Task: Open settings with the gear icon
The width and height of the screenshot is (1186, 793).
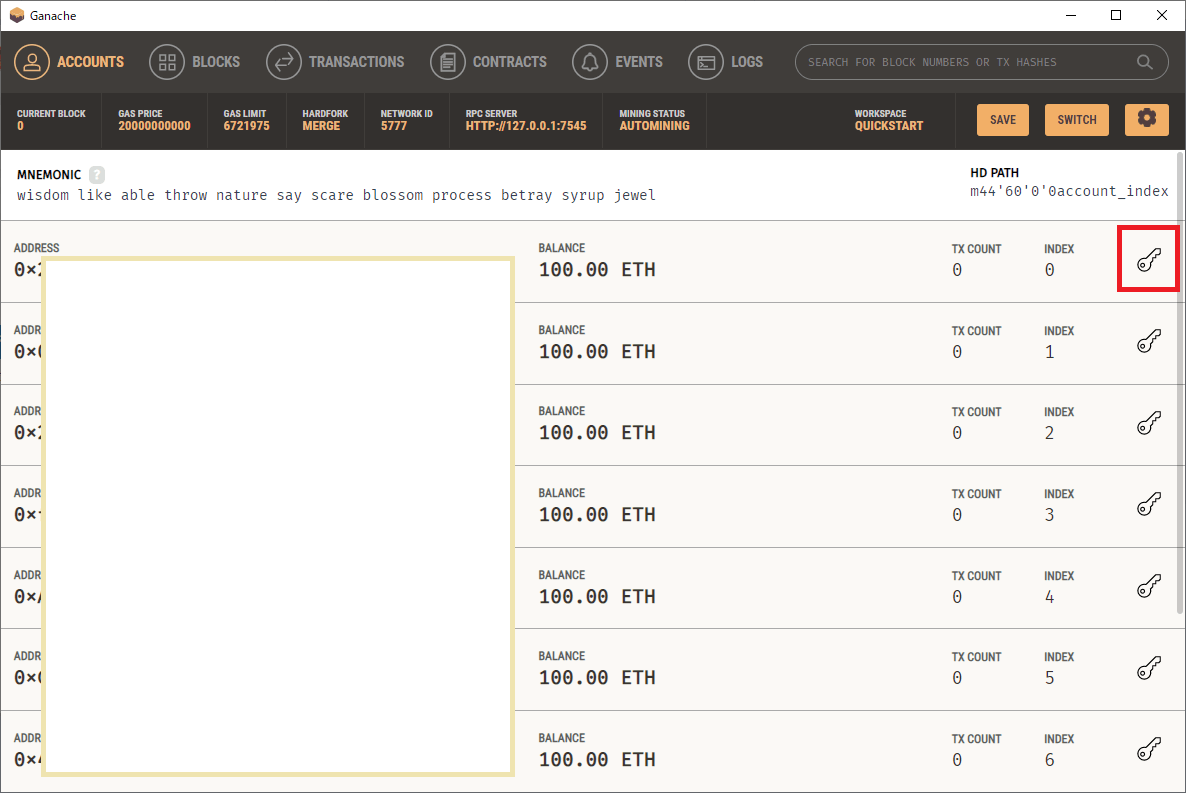Action: [1147, 120]
